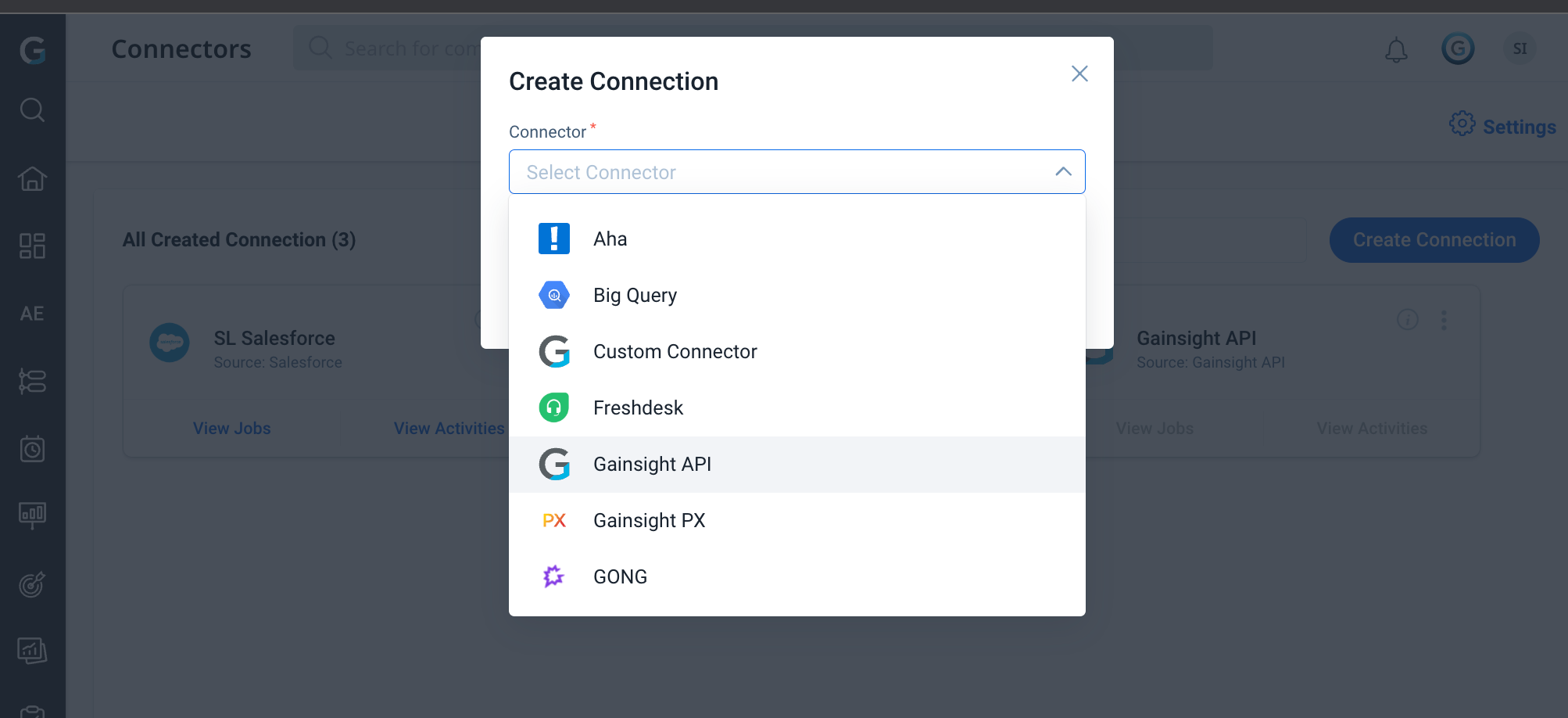Image resolution: width=1568 pixels, height=718 pixels.
Task: Open the chart reports icon in sidebar
Action: click(x=32, y=650)
